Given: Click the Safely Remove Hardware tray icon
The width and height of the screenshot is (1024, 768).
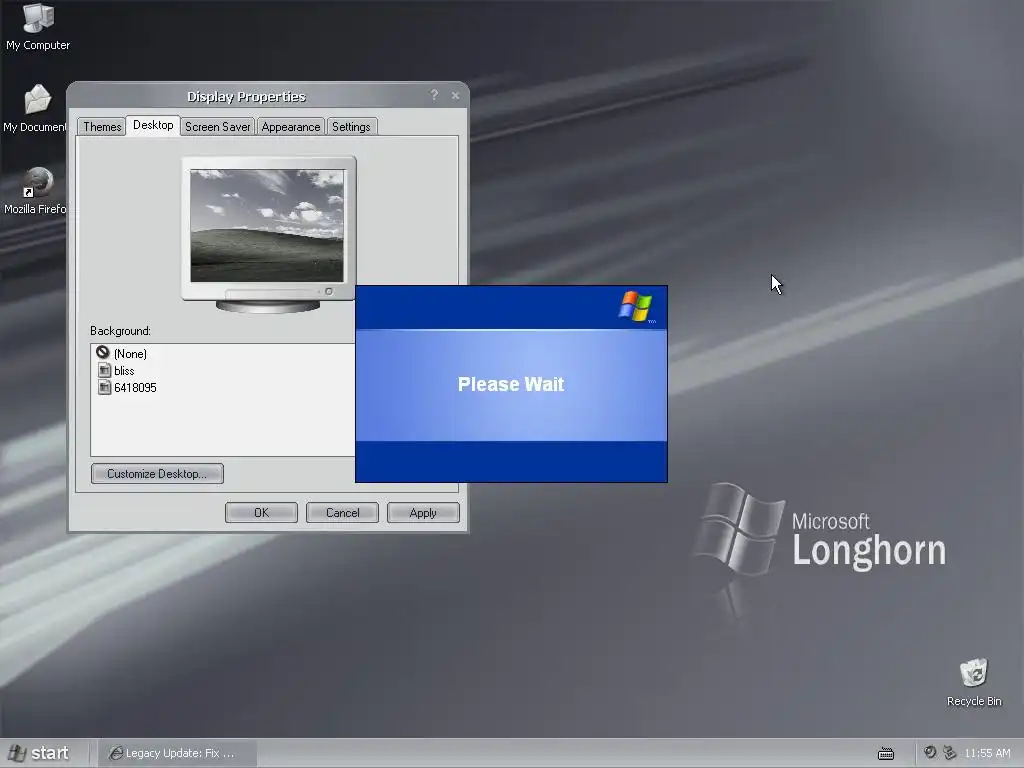Looking at the screenshot, I should point(950,753).
